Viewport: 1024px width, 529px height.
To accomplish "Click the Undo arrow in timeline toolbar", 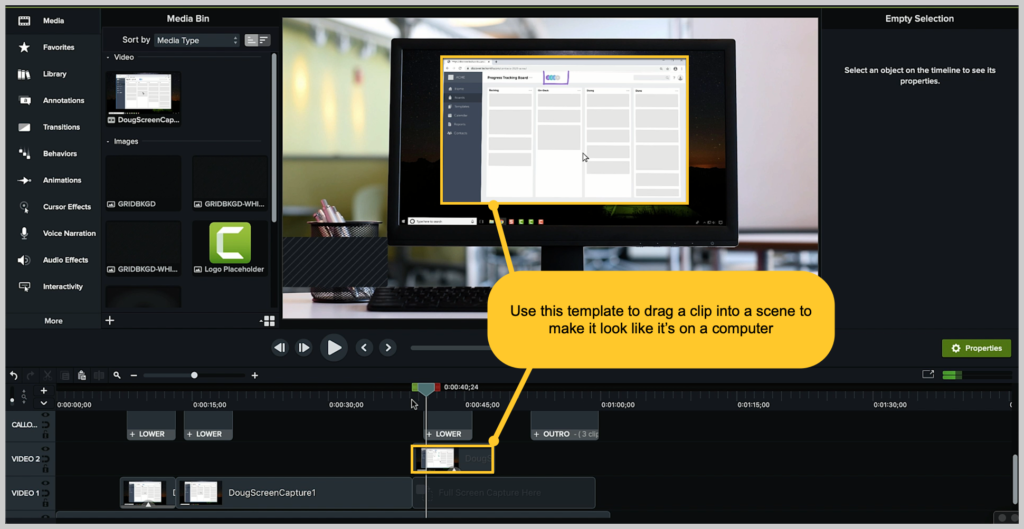I will point(14,376).
